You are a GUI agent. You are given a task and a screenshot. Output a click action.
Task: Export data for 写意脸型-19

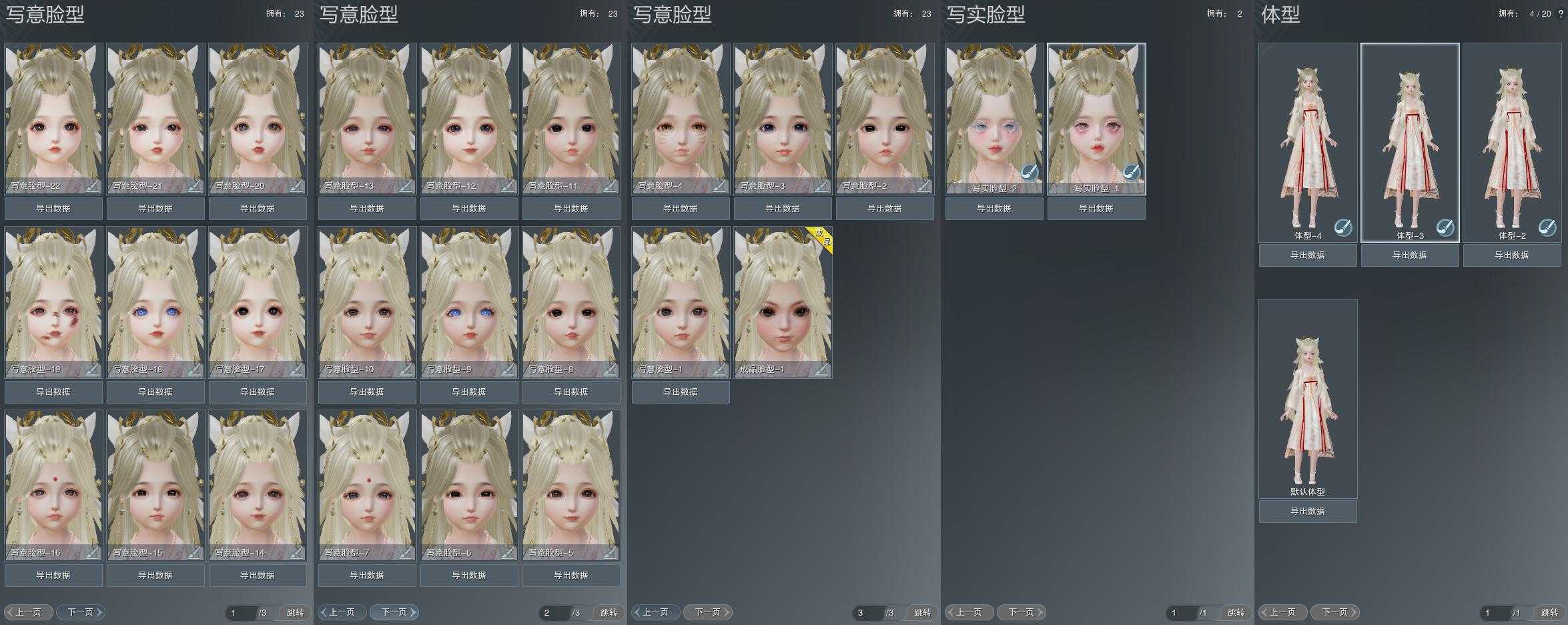tap(53, 392)
